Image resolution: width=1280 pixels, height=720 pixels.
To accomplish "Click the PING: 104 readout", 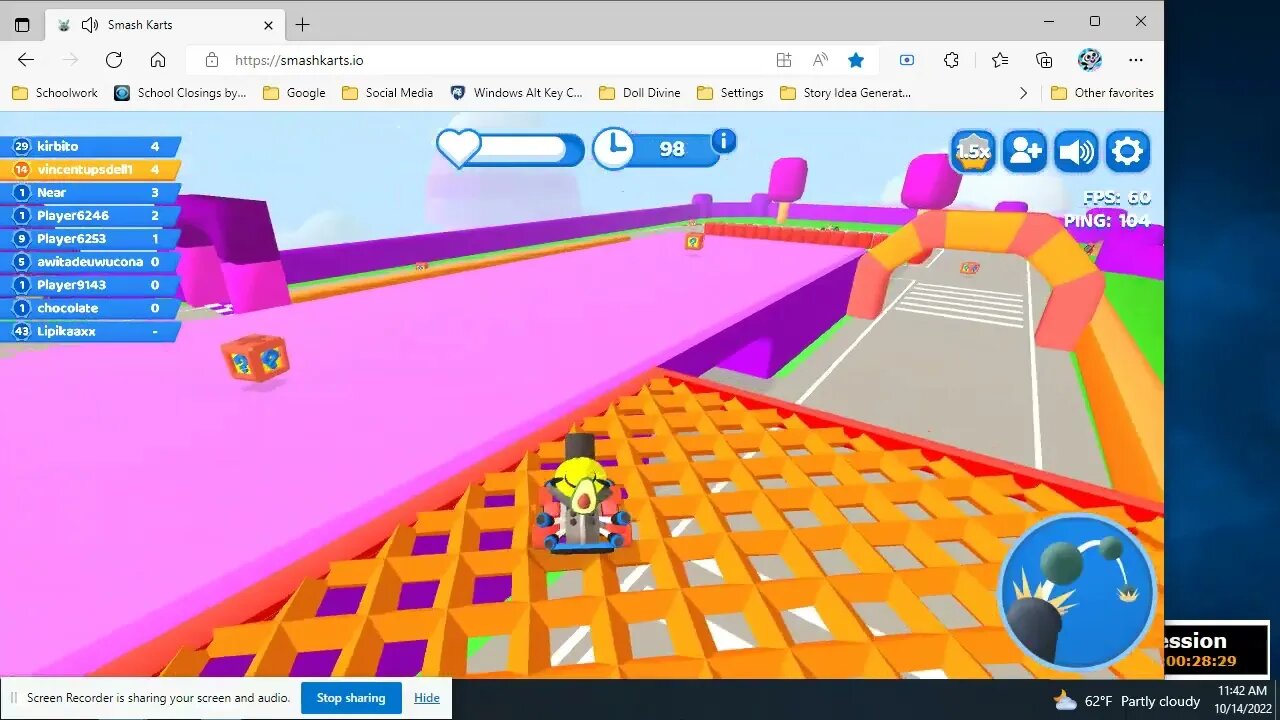I will point(1107,221).
